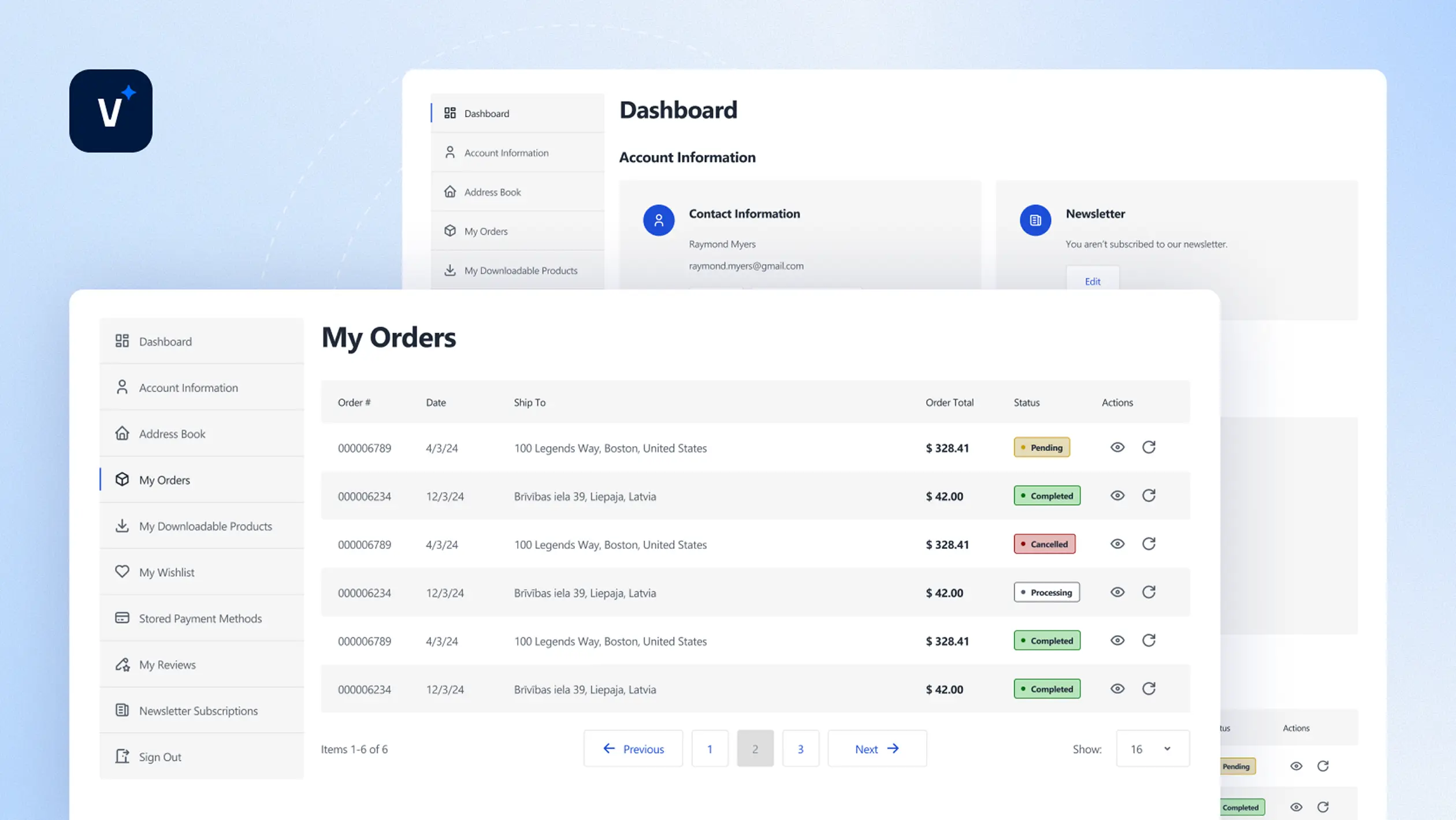
Task: Click the chevron arrow in the Show selector
Action: 1167,748
